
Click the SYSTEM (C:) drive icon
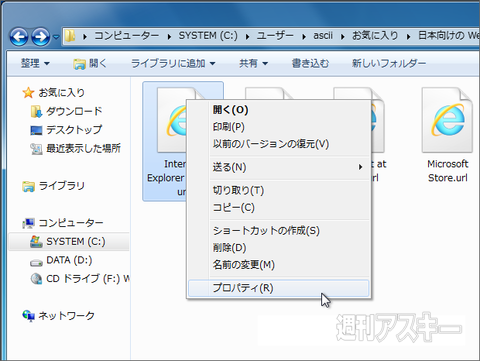point(36,242)
